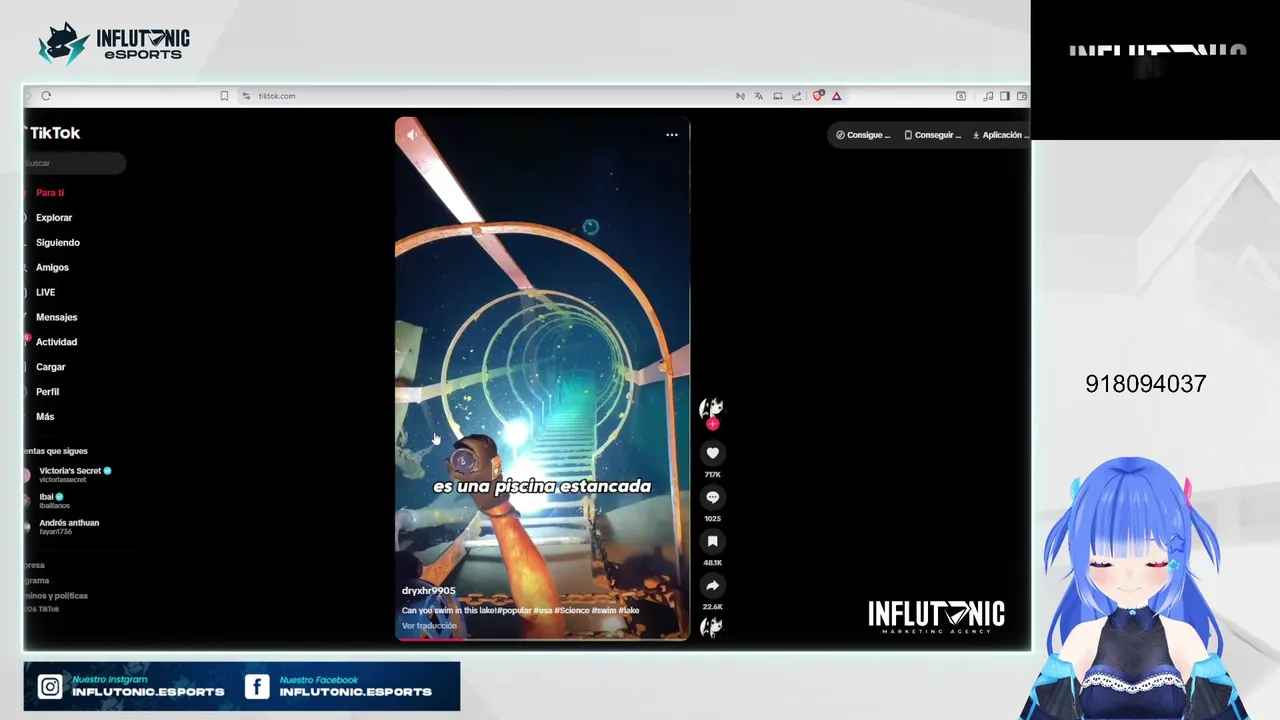The image size is (1280, 720).
Task: Click the Consigue button in the header
Action: pyautogui.click(x=863, y=135)
